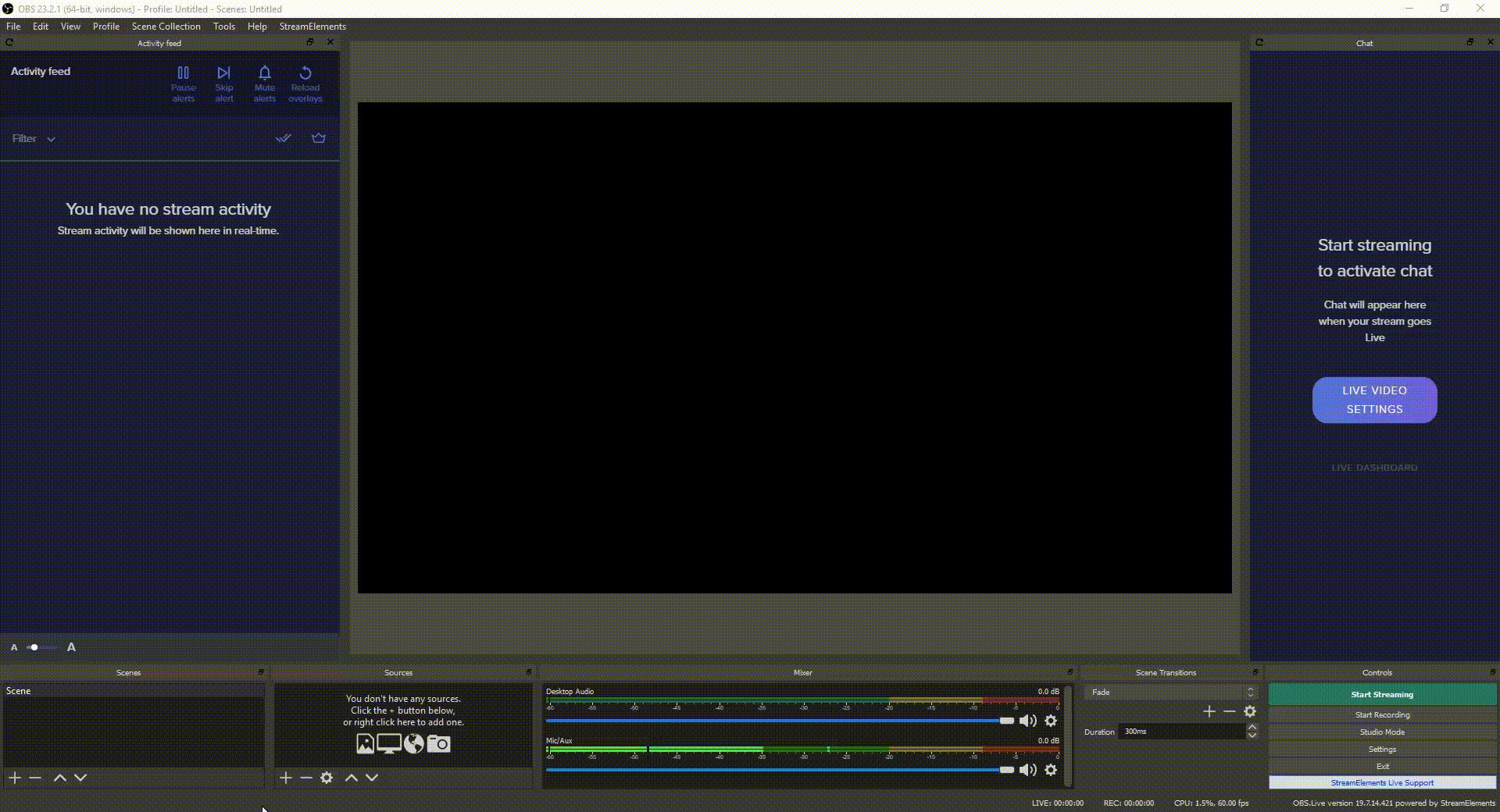Close the Chat dock
The image size is (1500, 812).
[x=1491, y=42]
